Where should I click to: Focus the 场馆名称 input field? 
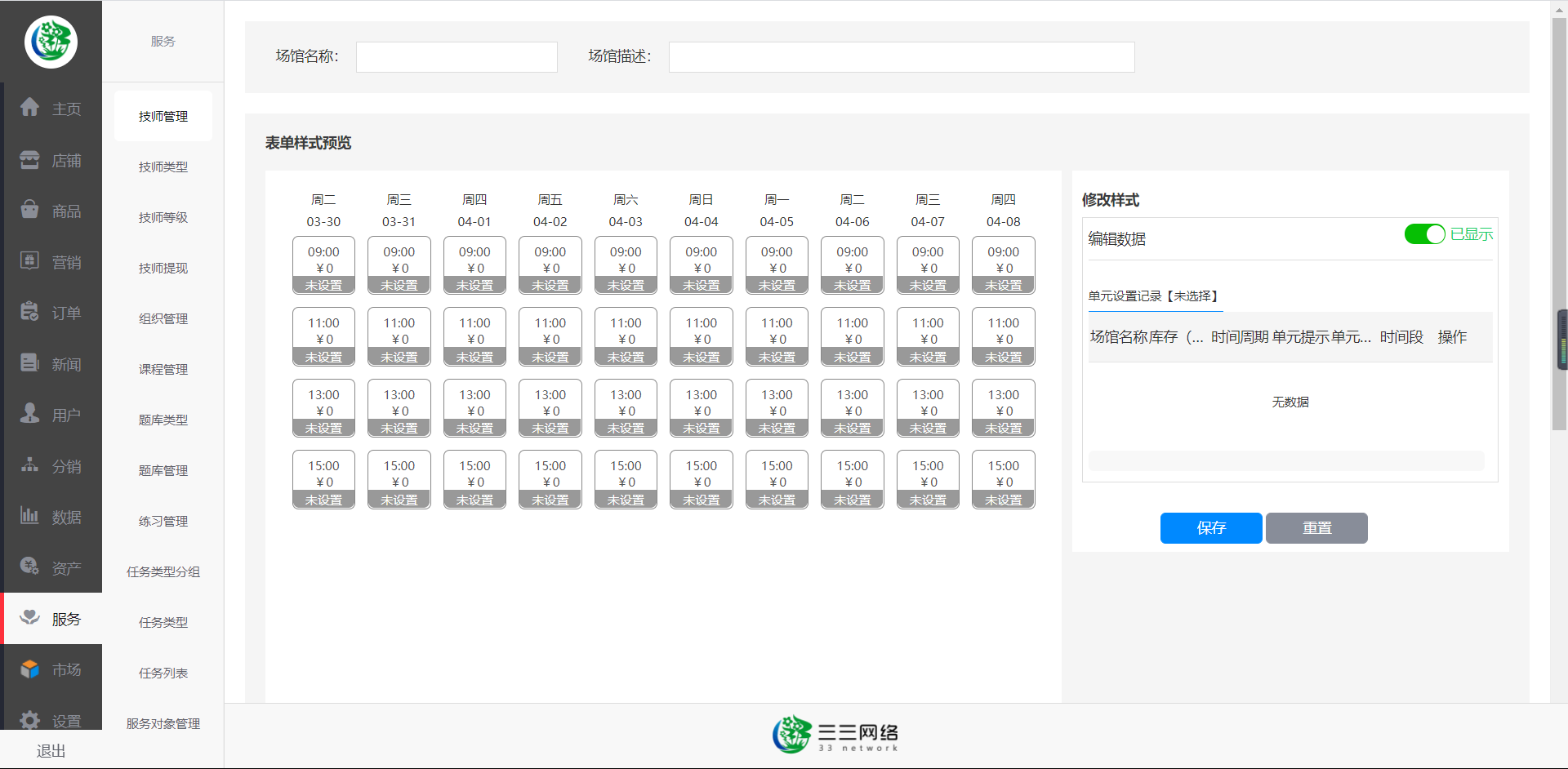click(x=457, y=57)
